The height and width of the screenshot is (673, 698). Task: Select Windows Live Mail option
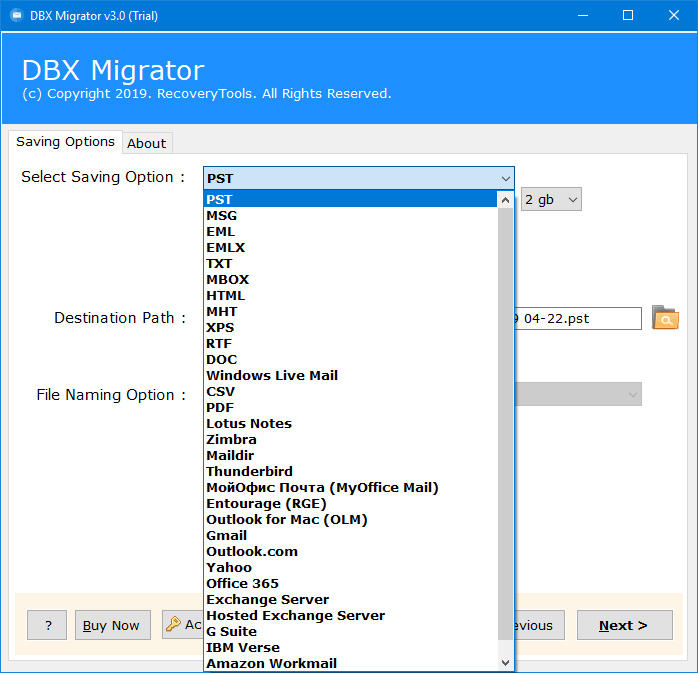click(350, 376)
